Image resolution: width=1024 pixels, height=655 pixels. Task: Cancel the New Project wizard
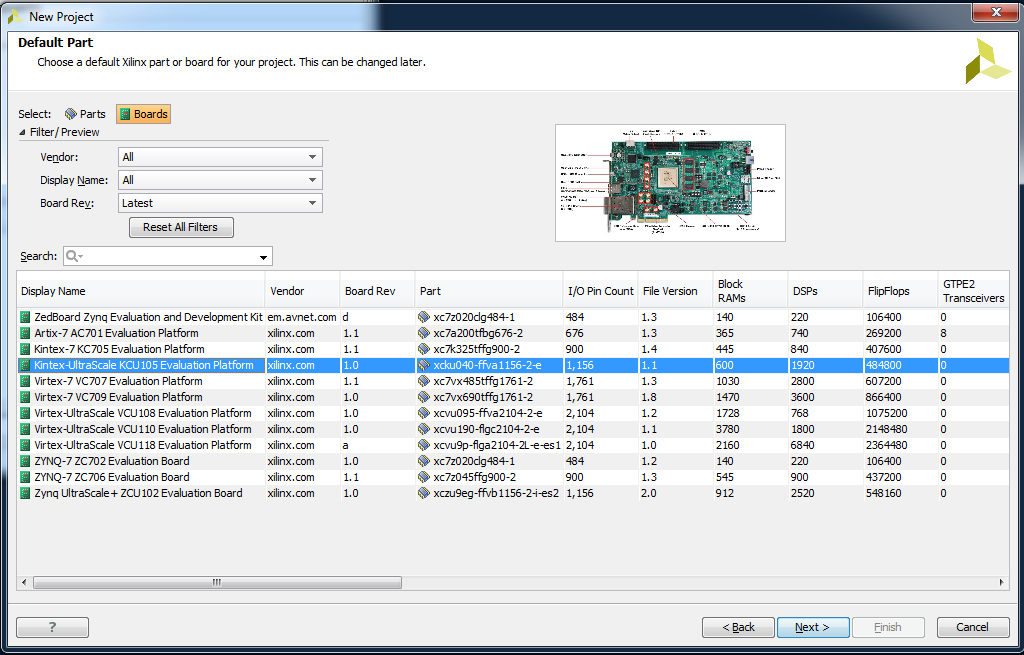(x=972, y=627)
